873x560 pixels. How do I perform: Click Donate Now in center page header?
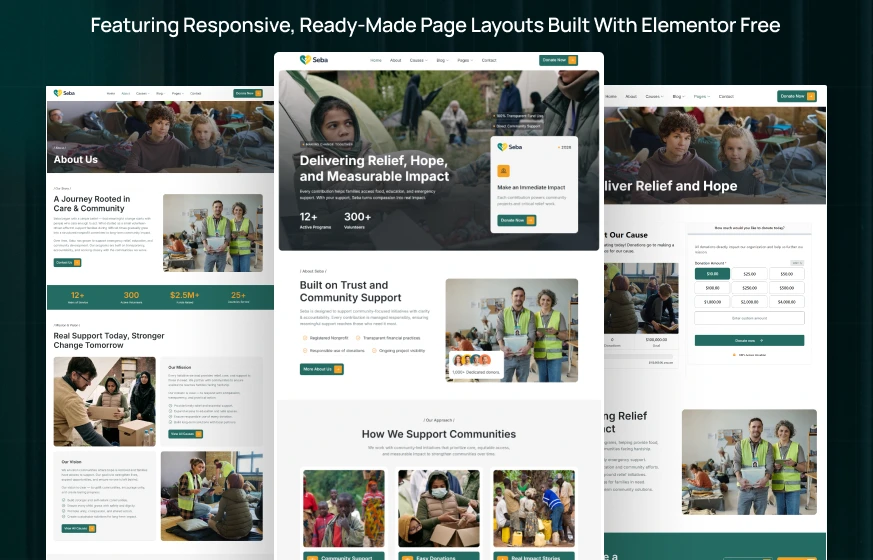click(x=558, y=60)
